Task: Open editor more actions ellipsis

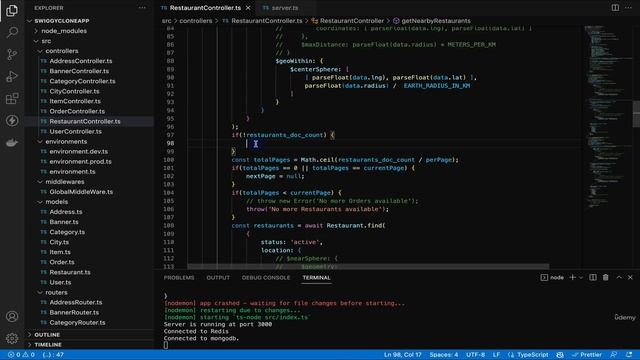Action: pyautogui.click(x=628, y=8)
